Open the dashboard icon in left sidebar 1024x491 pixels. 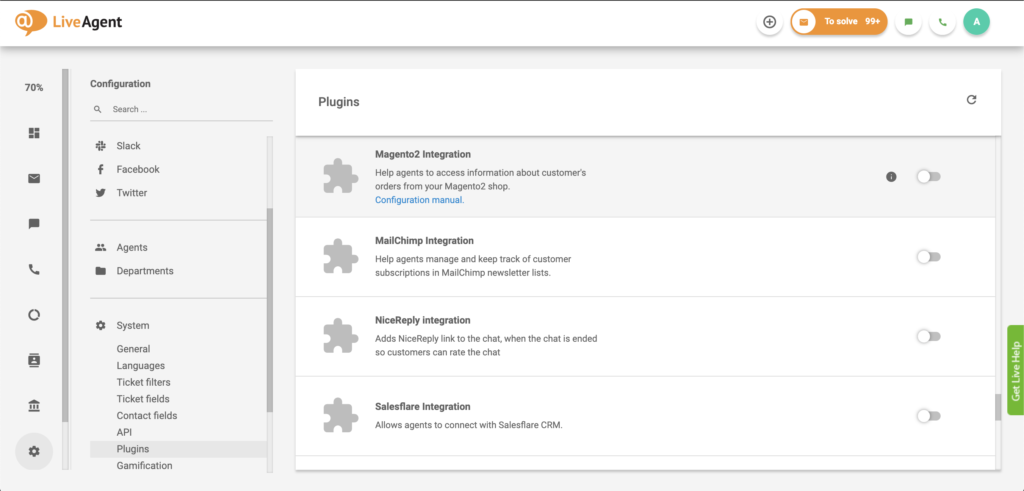pos(34,133)
